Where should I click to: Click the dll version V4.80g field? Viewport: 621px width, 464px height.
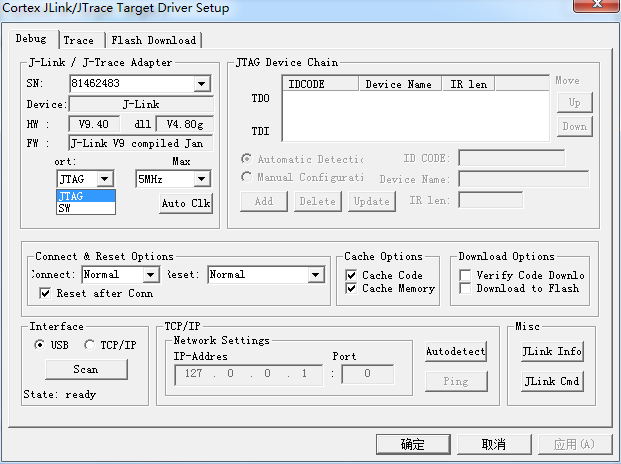185,124
